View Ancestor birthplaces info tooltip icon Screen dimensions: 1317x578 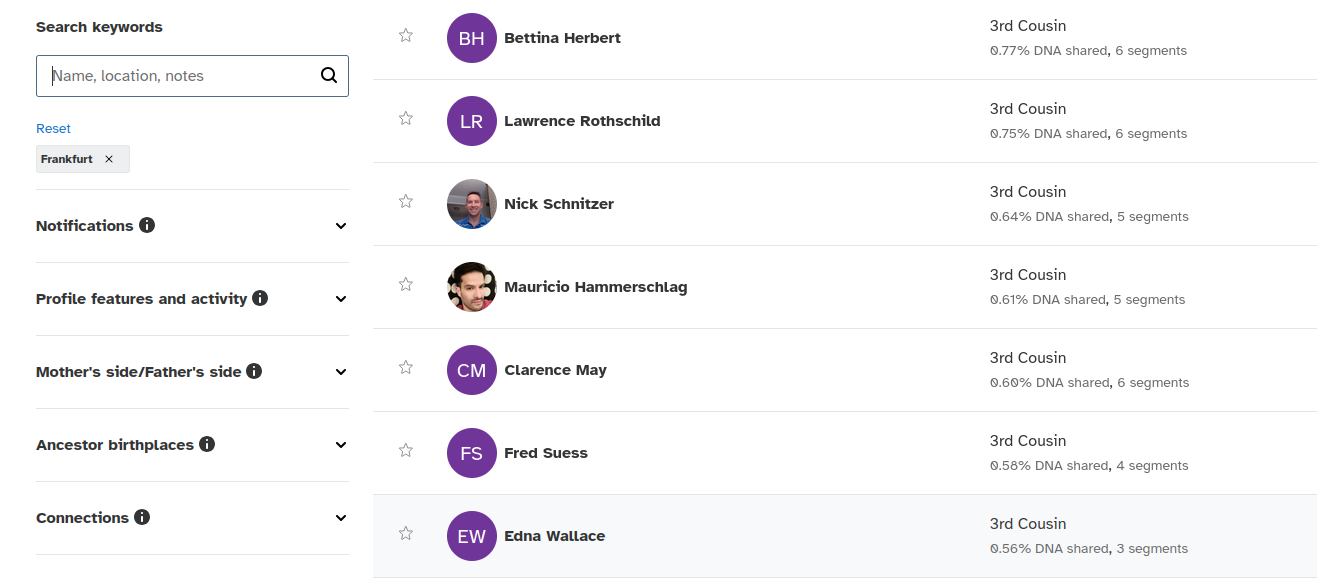pyautogui.click(x=207, y=444)
